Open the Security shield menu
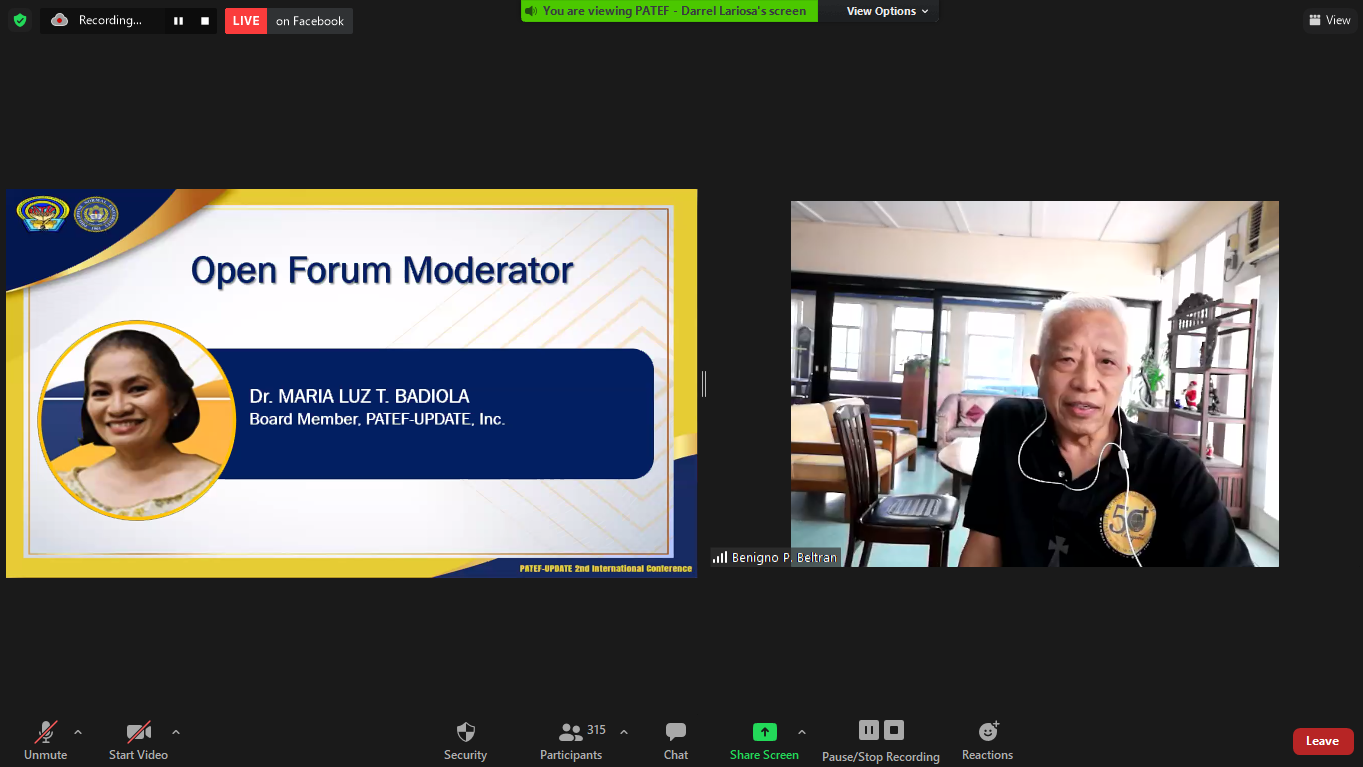Viewport: 1363px width, 767px height. [465, 740]
